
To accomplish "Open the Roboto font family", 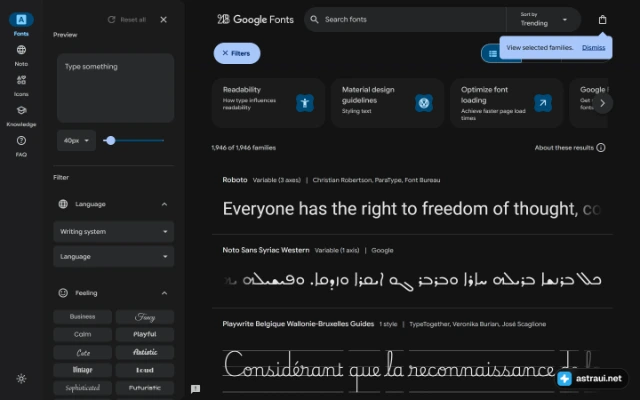I will point(235,180).
